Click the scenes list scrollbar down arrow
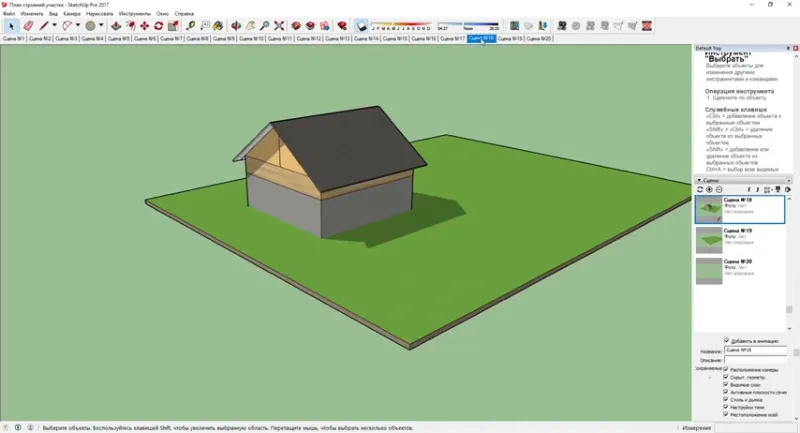This screenshot has height=433, width=800. [x=789, y=328]
